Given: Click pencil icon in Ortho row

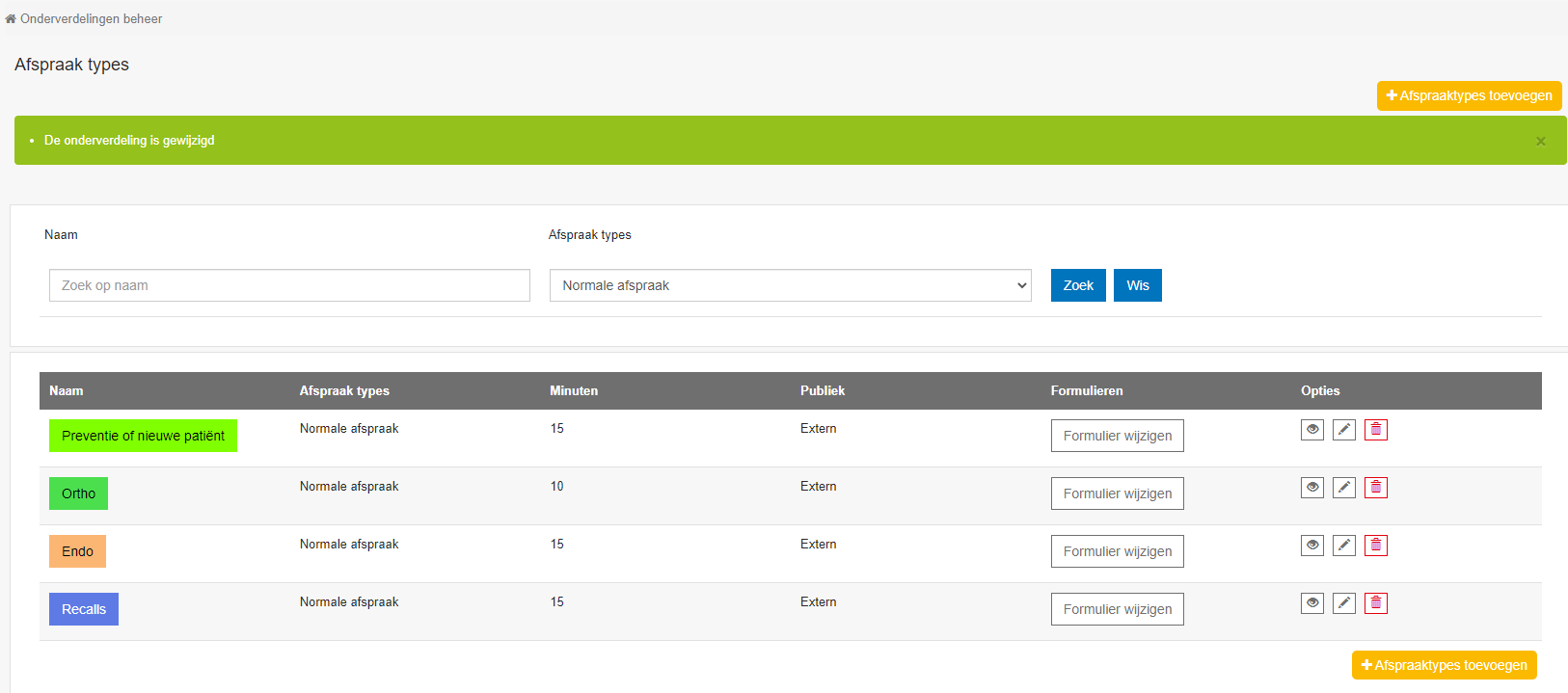Looking at the screenshot, I should (1343, 488).
